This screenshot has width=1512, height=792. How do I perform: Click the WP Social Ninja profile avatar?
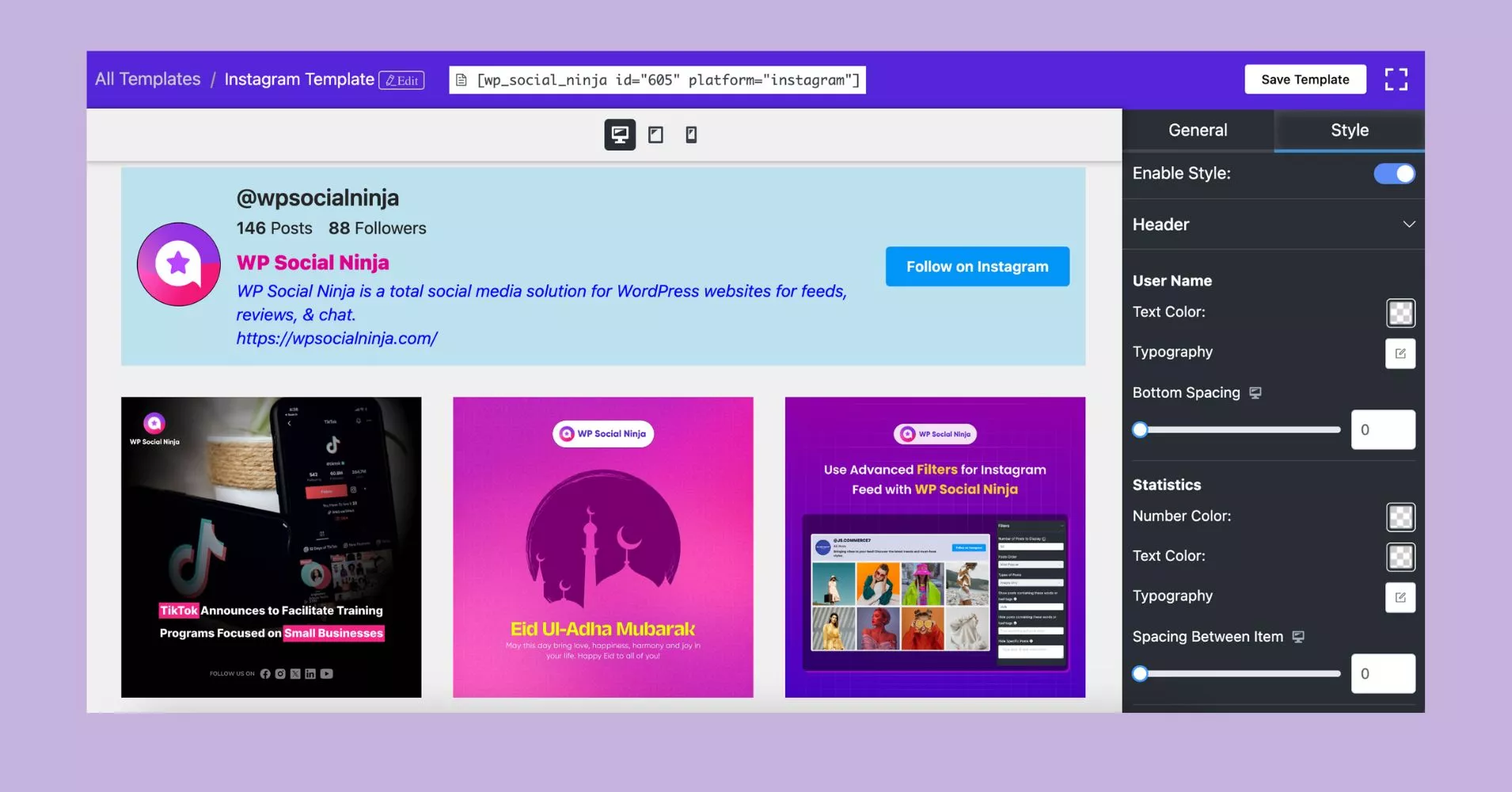[x=179, y=265]
